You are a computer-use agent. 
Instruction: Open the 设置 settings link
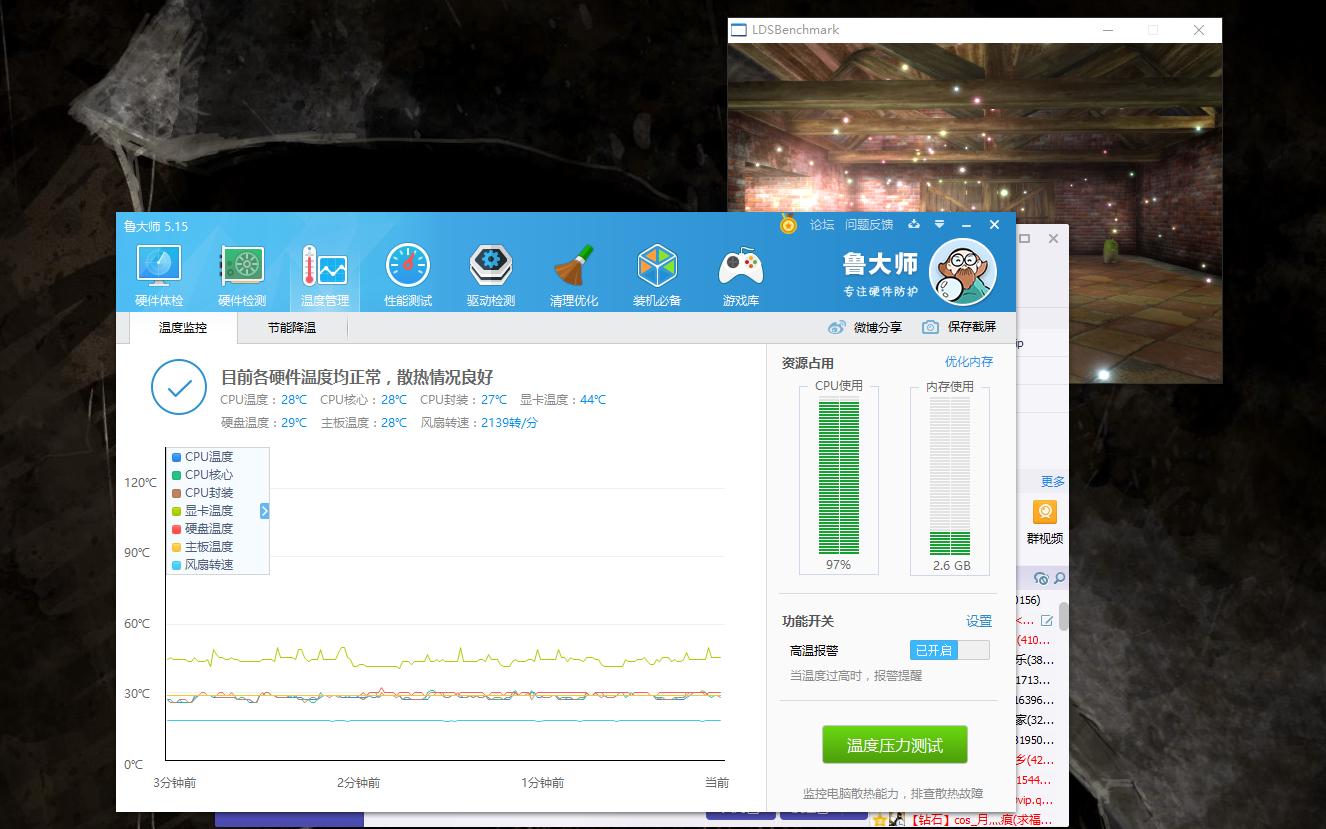point(979,621)
